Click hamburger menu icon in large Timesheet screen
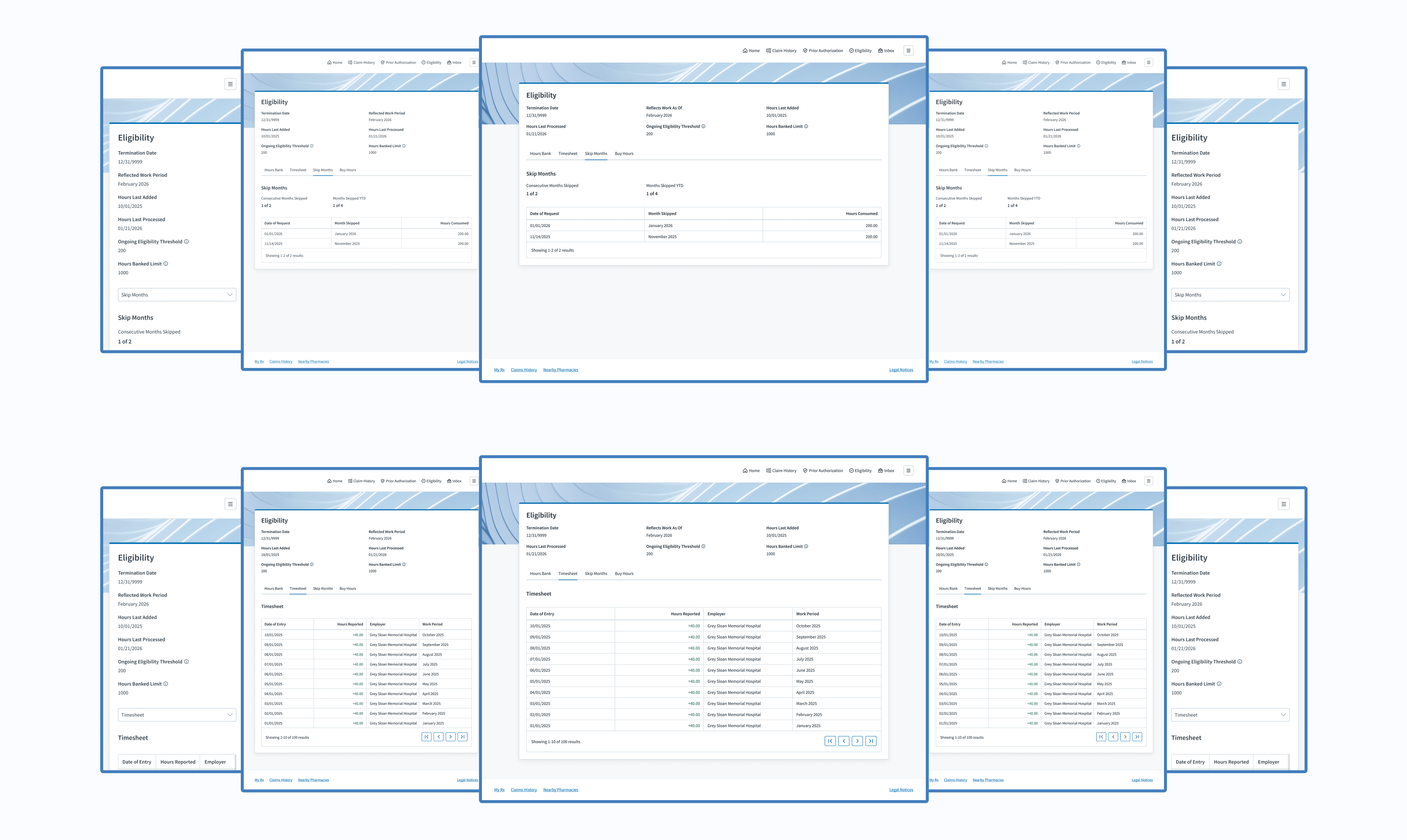 click(908, 470)
